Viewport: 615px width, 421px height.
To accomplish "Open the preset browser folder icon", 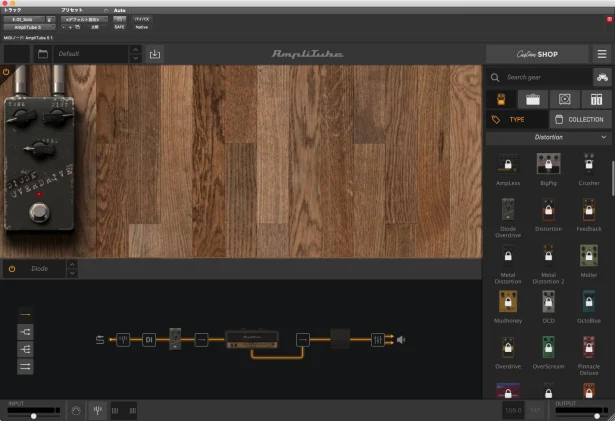I will click(43, 54).
